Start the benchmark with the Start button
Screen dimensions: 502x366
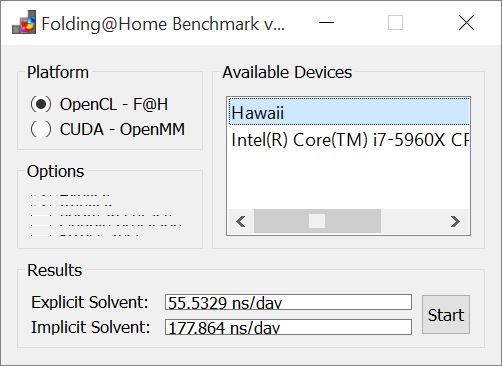446,314
